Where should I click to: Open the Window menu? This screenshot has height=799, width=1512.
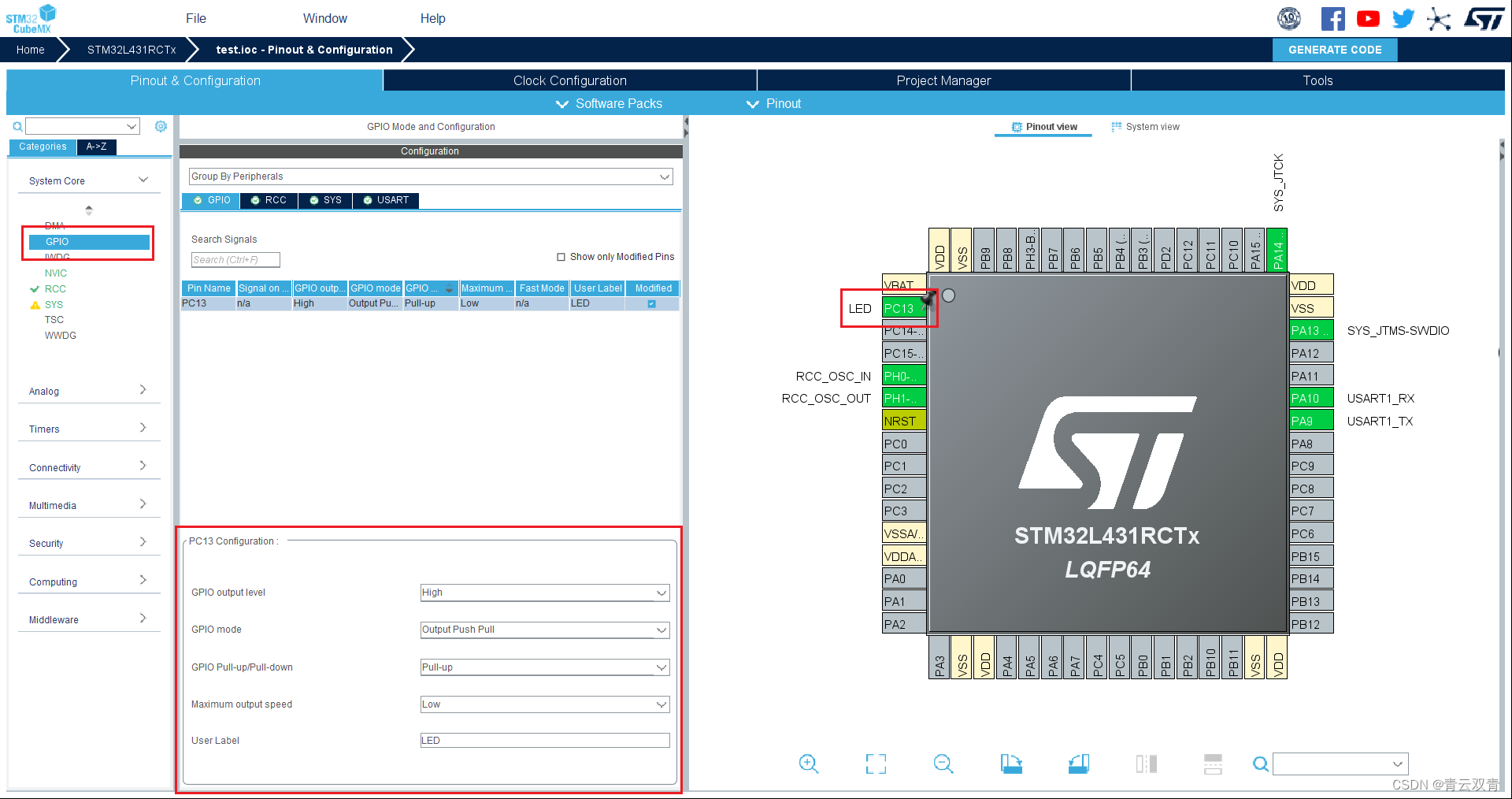pyautogui.click(x=325, y=18)
